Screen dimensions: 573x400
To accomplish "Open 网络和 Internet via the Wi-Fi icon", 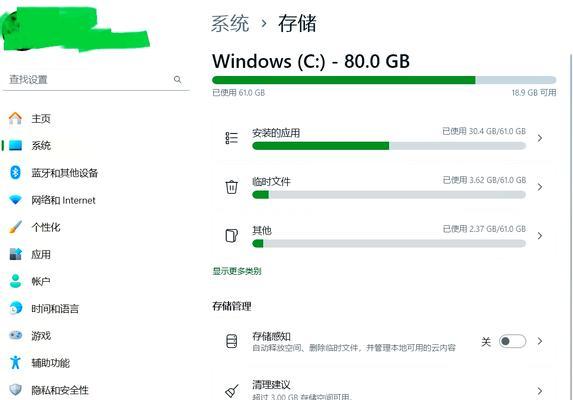I will (15, 200).
